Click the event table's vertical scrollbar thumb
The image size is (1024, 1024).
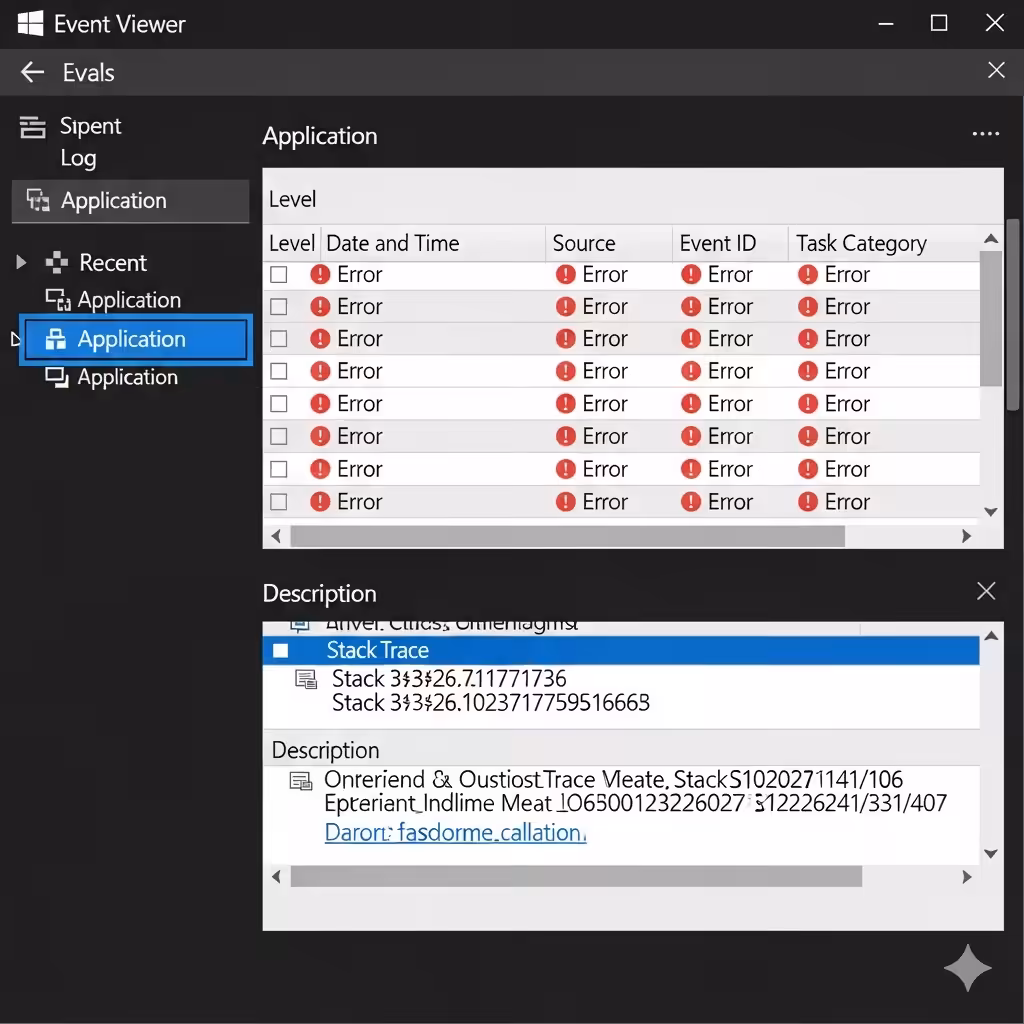991,319
